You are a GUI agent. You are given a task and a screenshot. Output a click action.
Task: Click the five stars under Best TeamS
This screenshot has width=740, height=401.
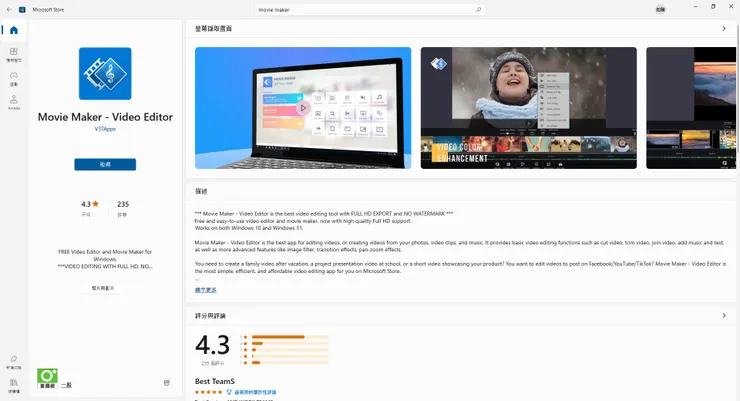(208, 392)
